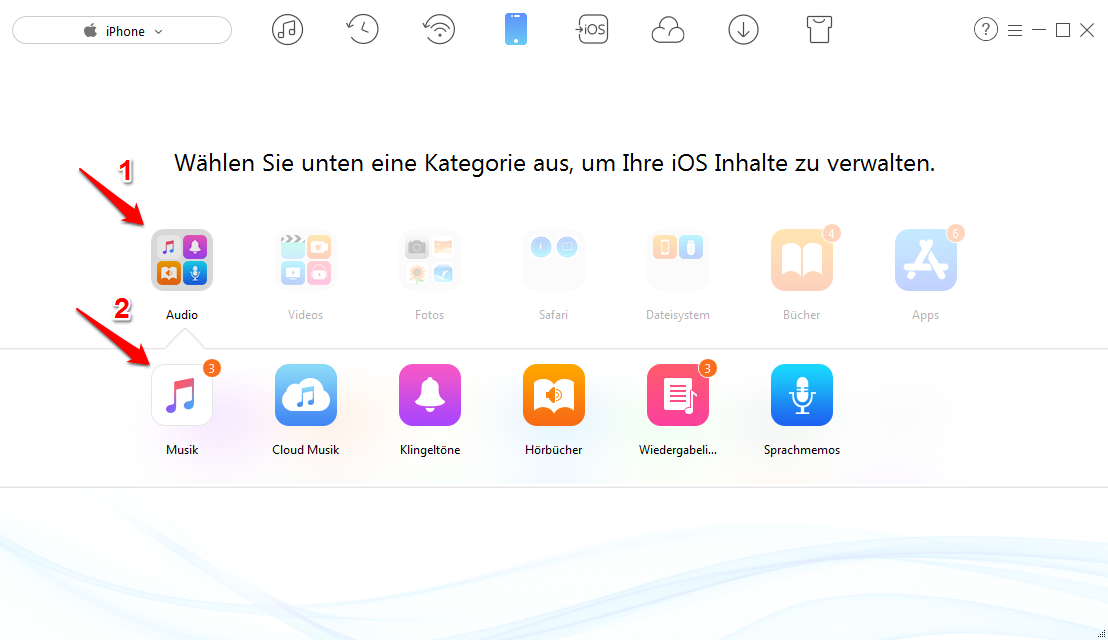Screen dimensions: 1108x640
Task: Open the Downloader tool in the toolbar
Action: tap(743, 29)
